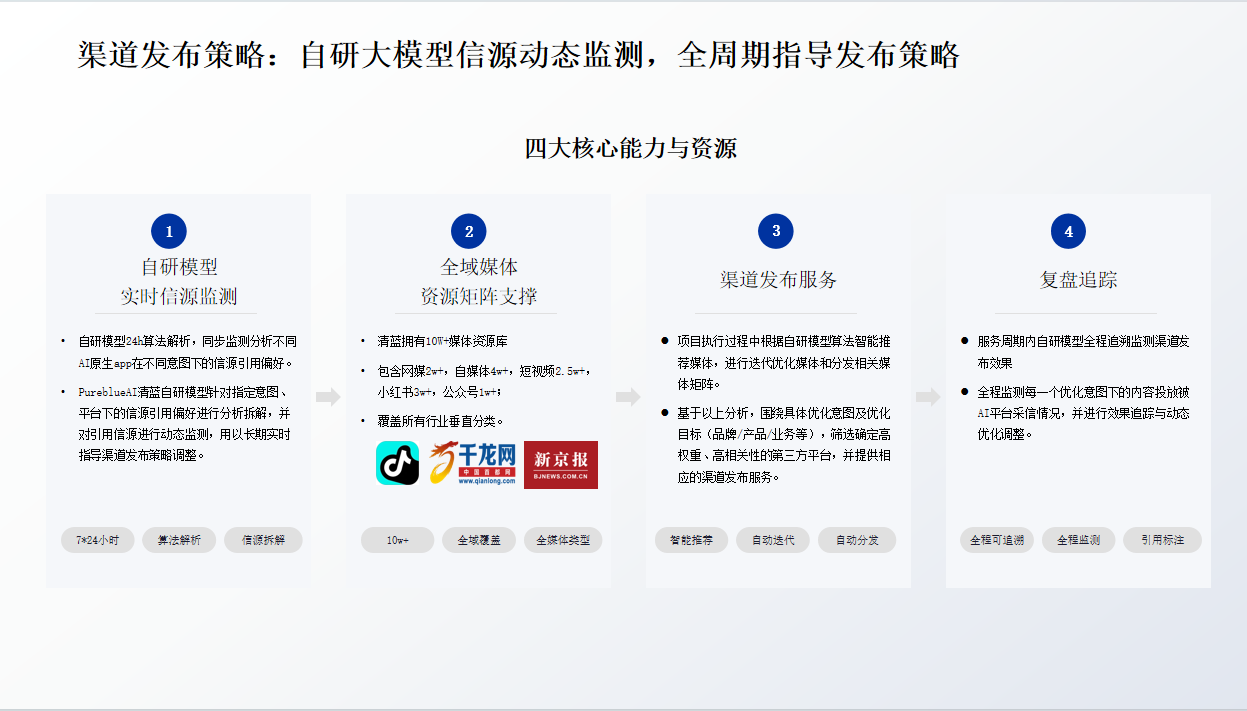This screenshot has width=1247, height=711.
Task: Select the 千龙网 qianlong.com logo
Action: pyautogui.click(x=472, y=464)
